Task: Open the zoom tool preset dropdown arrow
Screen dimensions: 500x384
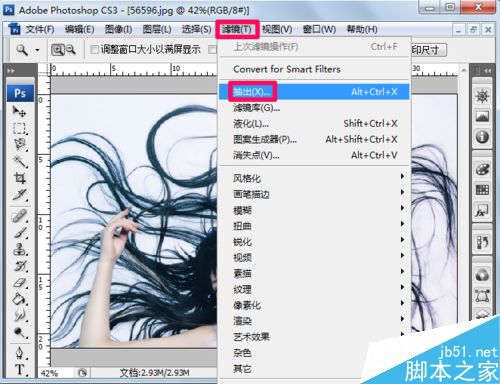Action: tap(37, 50)
